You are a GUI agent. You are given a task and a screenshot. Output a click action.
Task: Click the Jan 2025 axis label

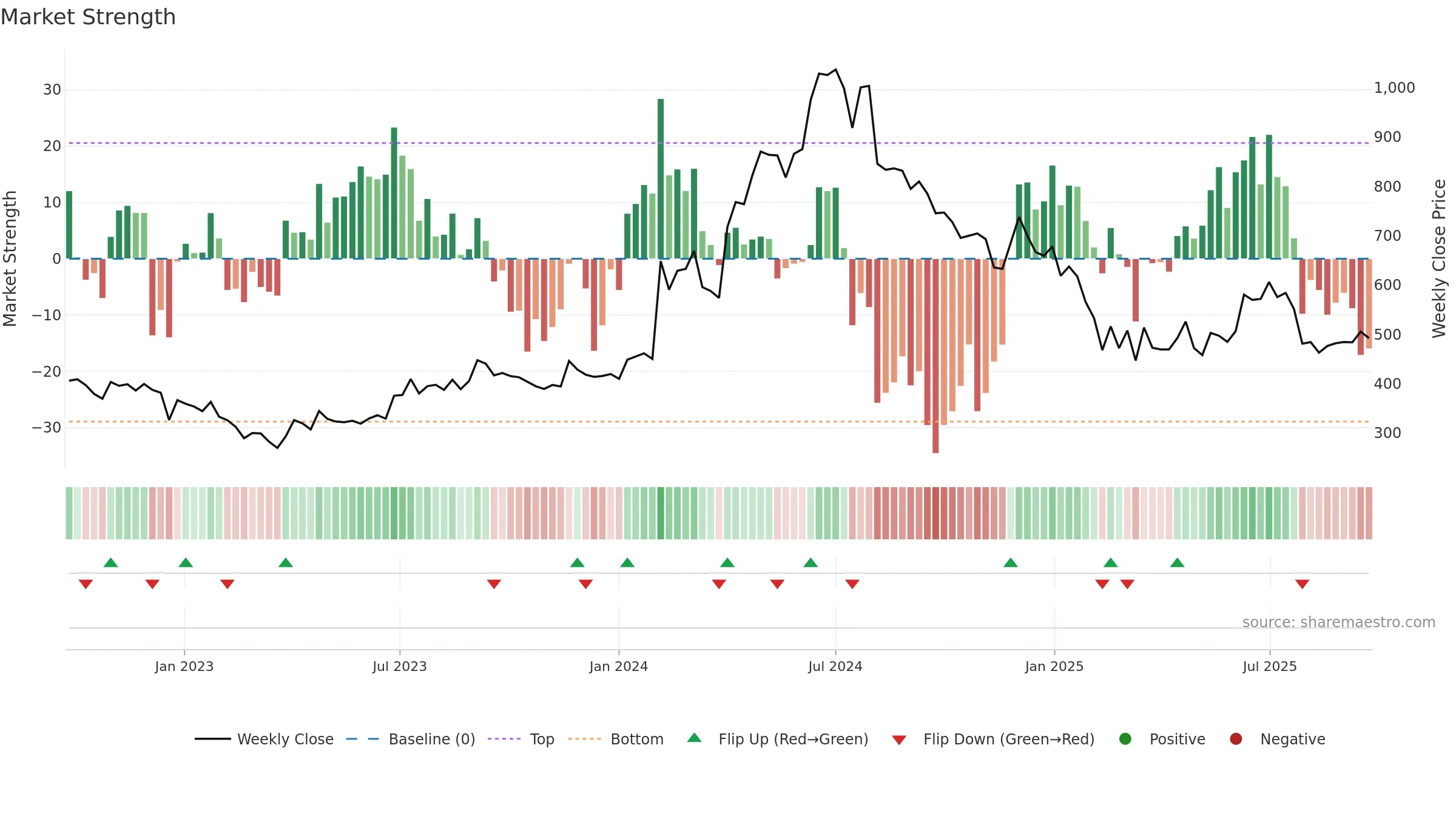tap(1054, 666)
